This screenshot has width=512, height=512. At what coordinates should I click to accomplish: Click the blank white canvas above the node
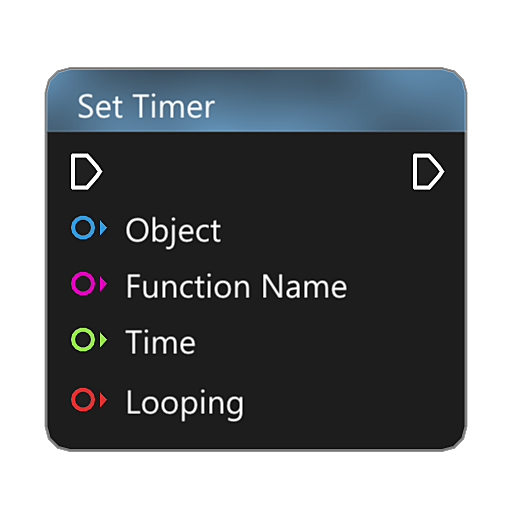tap(256, 33)
